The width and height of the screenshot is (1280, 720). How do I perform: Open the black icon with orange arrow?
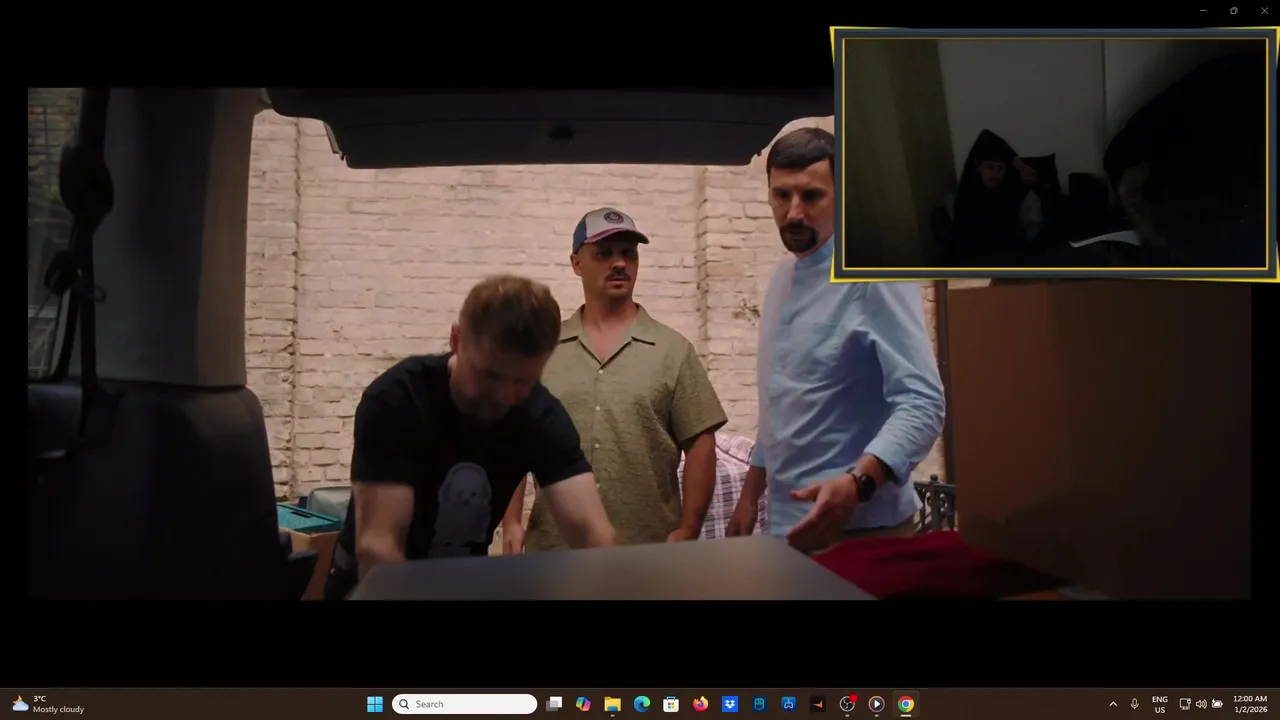tap(818, 704)
